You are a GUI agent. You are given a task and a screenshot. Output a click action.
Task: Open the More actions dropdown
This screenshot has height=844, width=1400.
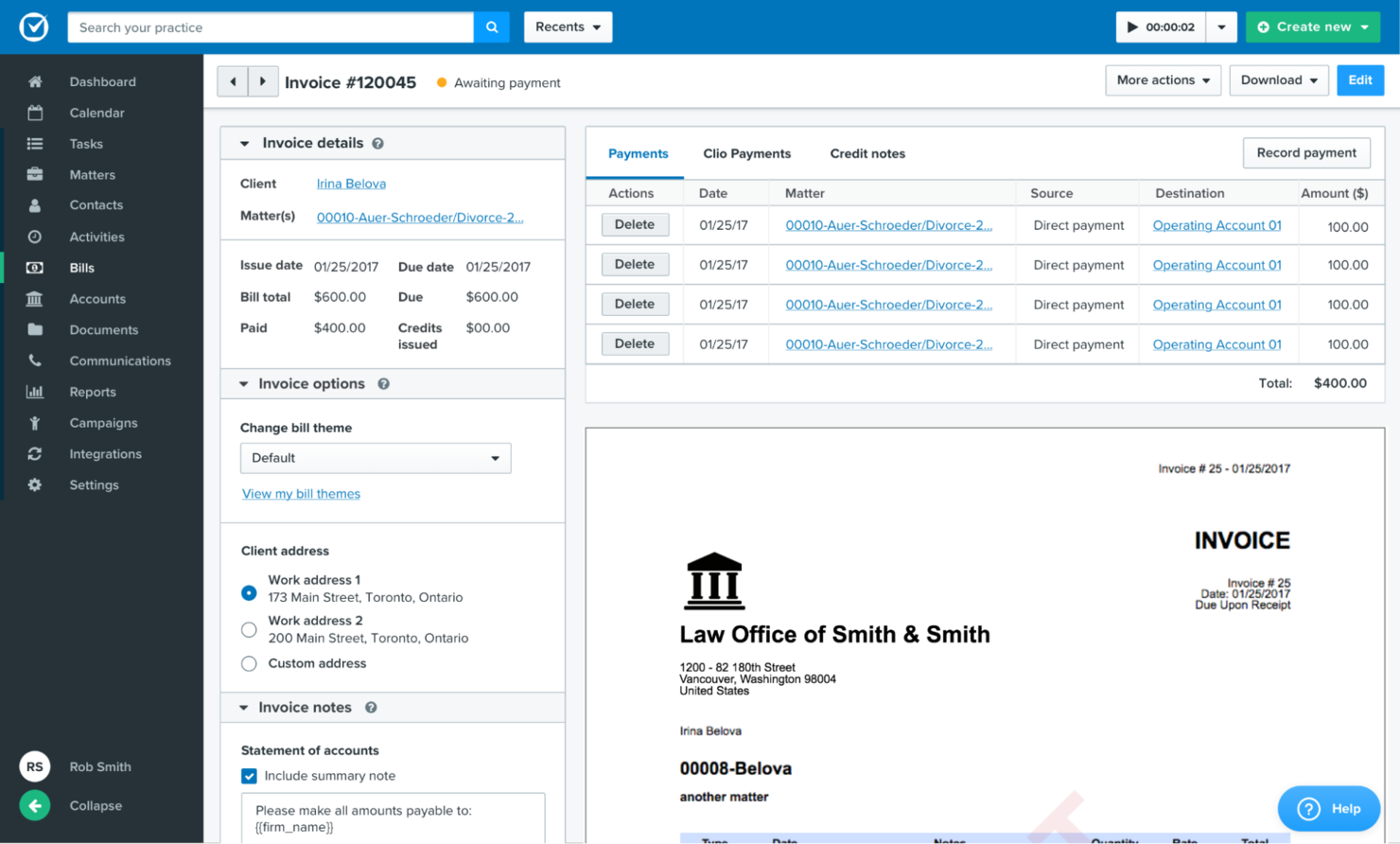1163,80
